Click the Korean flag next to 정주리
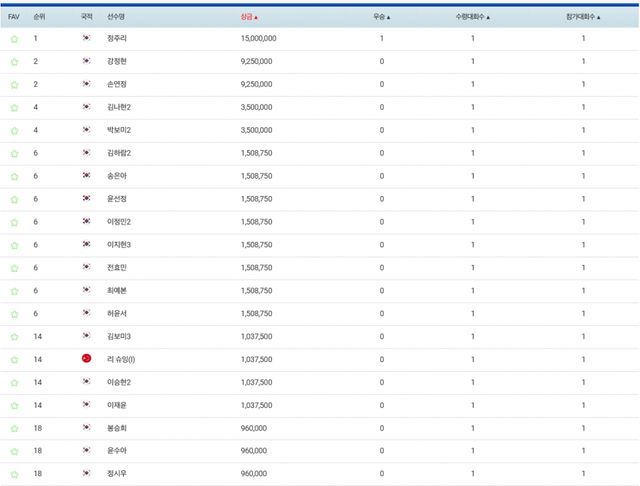 click(x=87, y=39)
